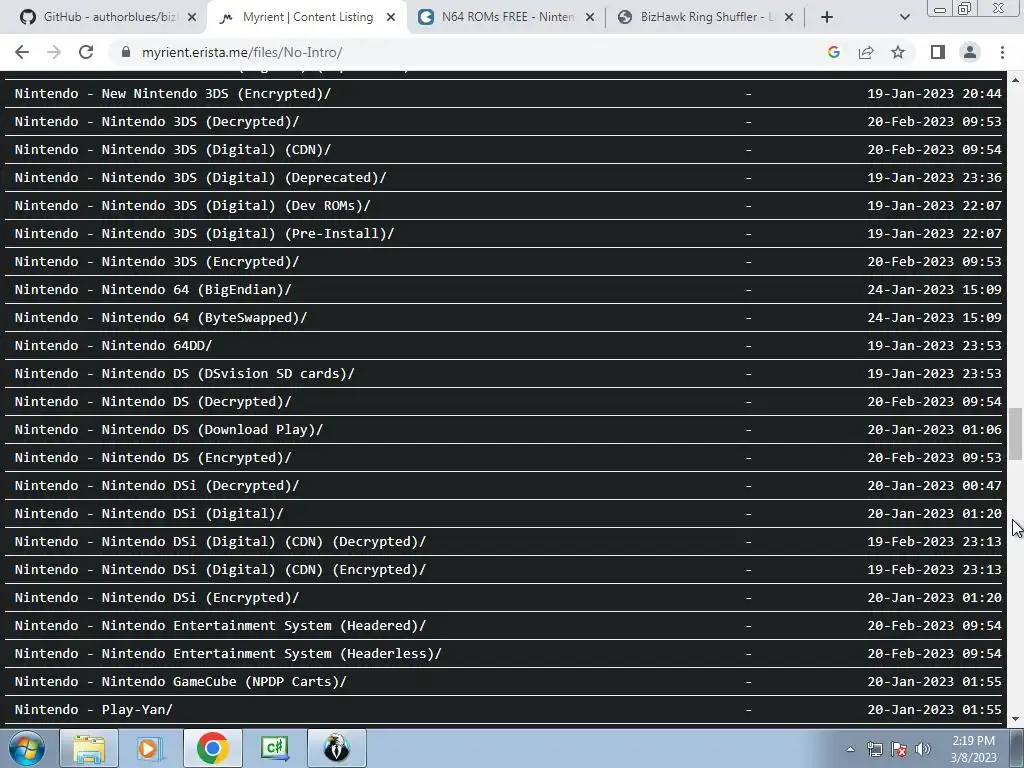
Task: Open Windows Media Player taskbar icon
Action: [x=150, y=748]
